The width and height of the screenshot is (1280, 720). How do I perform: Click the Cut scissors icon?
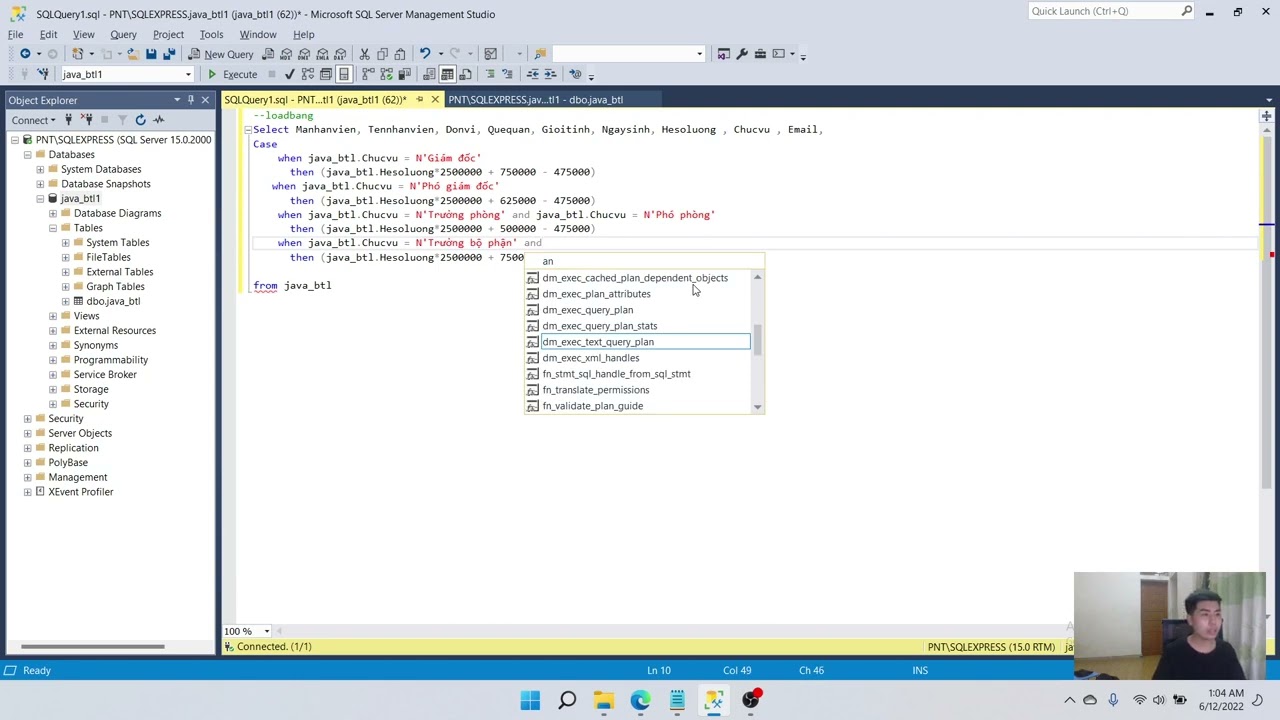[x=364, y=54]
